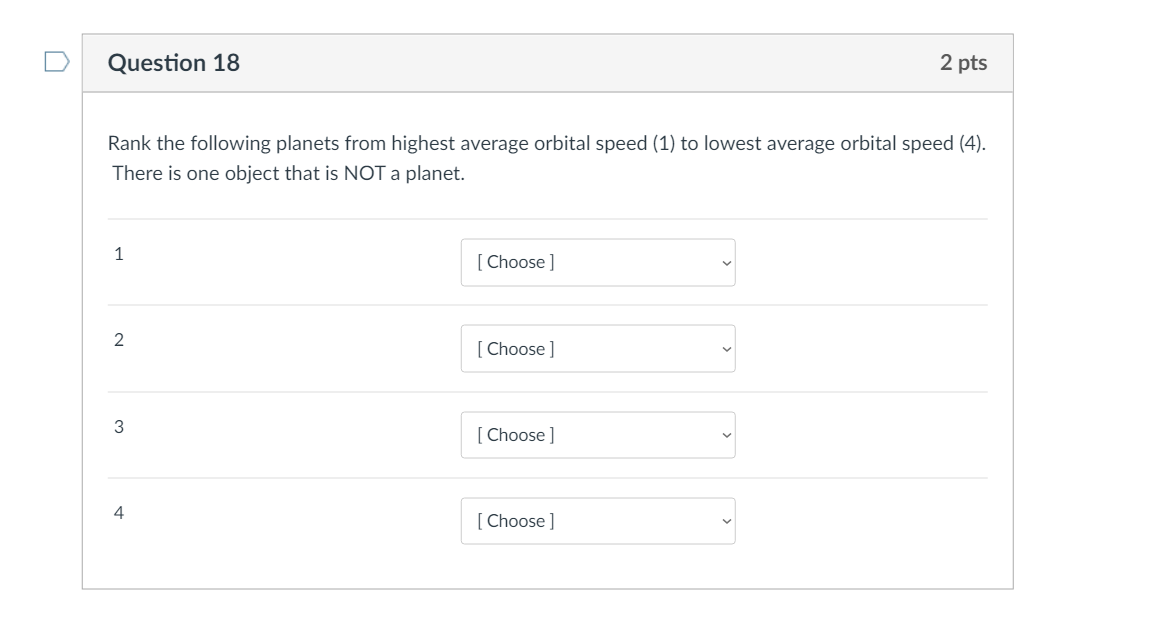1154x628 pixels.
Task: Click '[ Choose ]' placeholder text in first row
Action: pos(516,262)
